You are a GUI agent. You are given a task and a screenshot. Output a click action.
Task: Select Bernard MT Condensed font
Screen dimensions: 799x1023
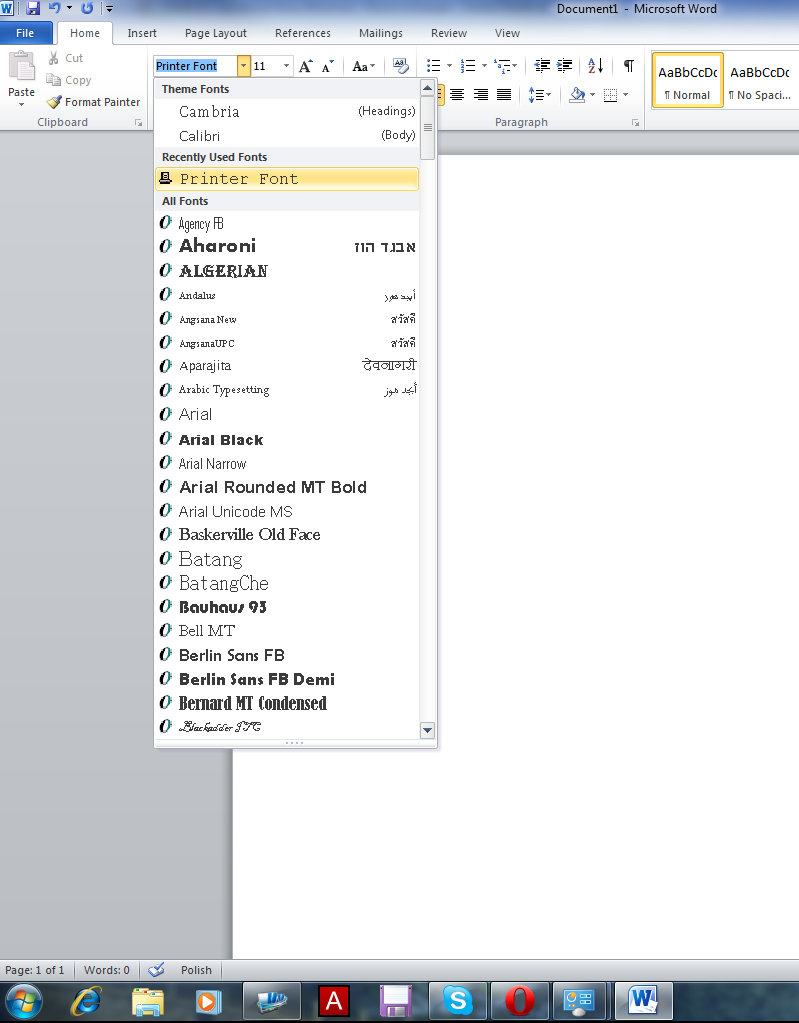point(287,703)
